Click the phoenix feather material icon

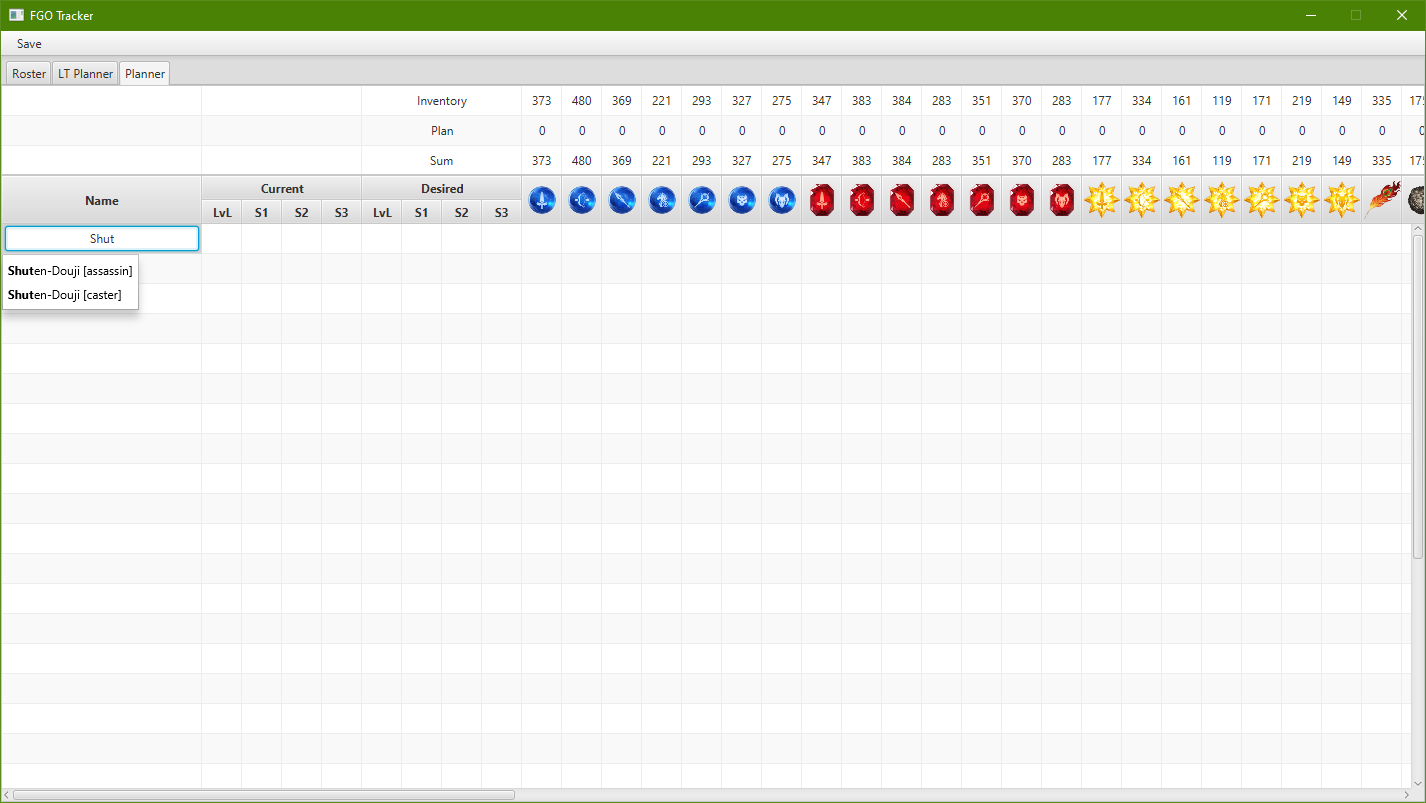coord(1382,200)
